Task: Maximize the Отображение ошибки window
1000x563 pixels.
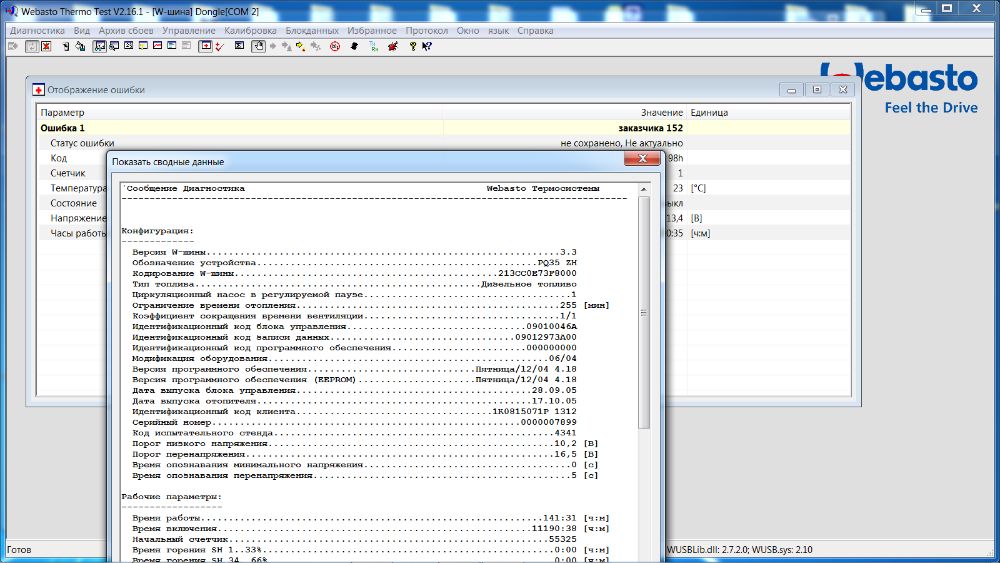Action: click(817, 90)
